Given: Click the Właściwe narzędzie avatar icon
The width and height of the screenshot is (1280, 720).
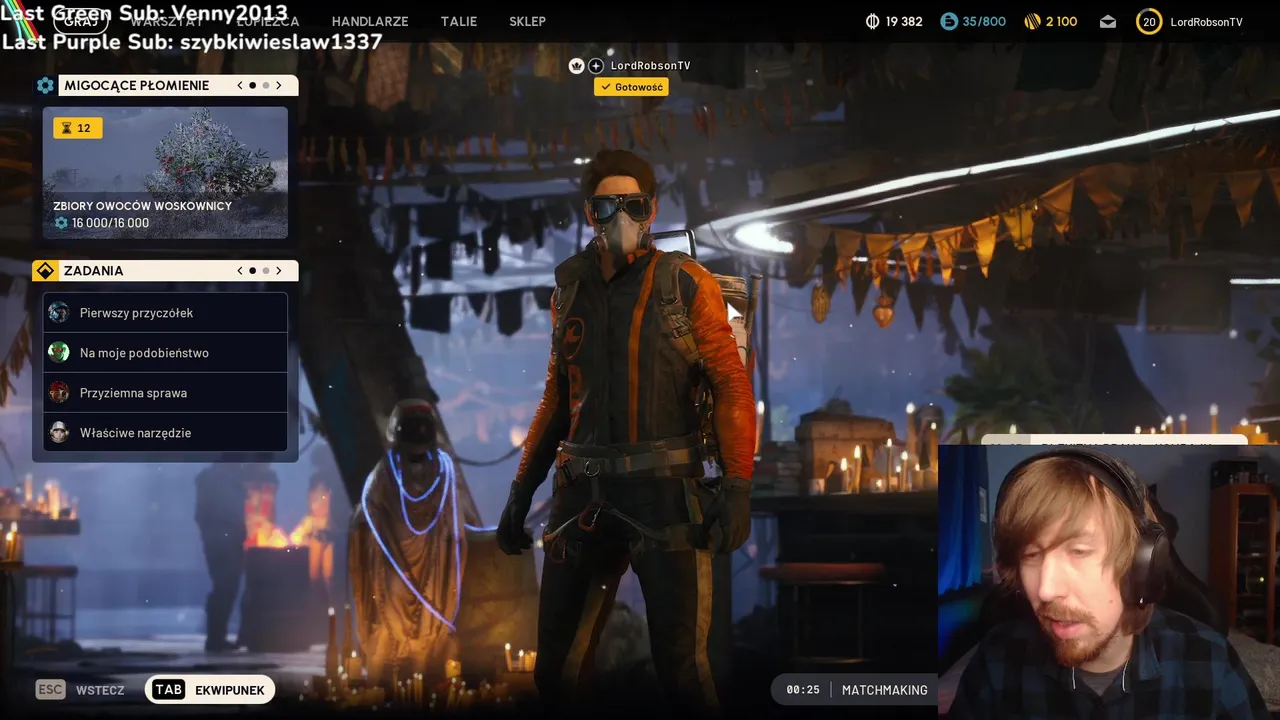Looking at the screenshot, I should pos(59,432).
